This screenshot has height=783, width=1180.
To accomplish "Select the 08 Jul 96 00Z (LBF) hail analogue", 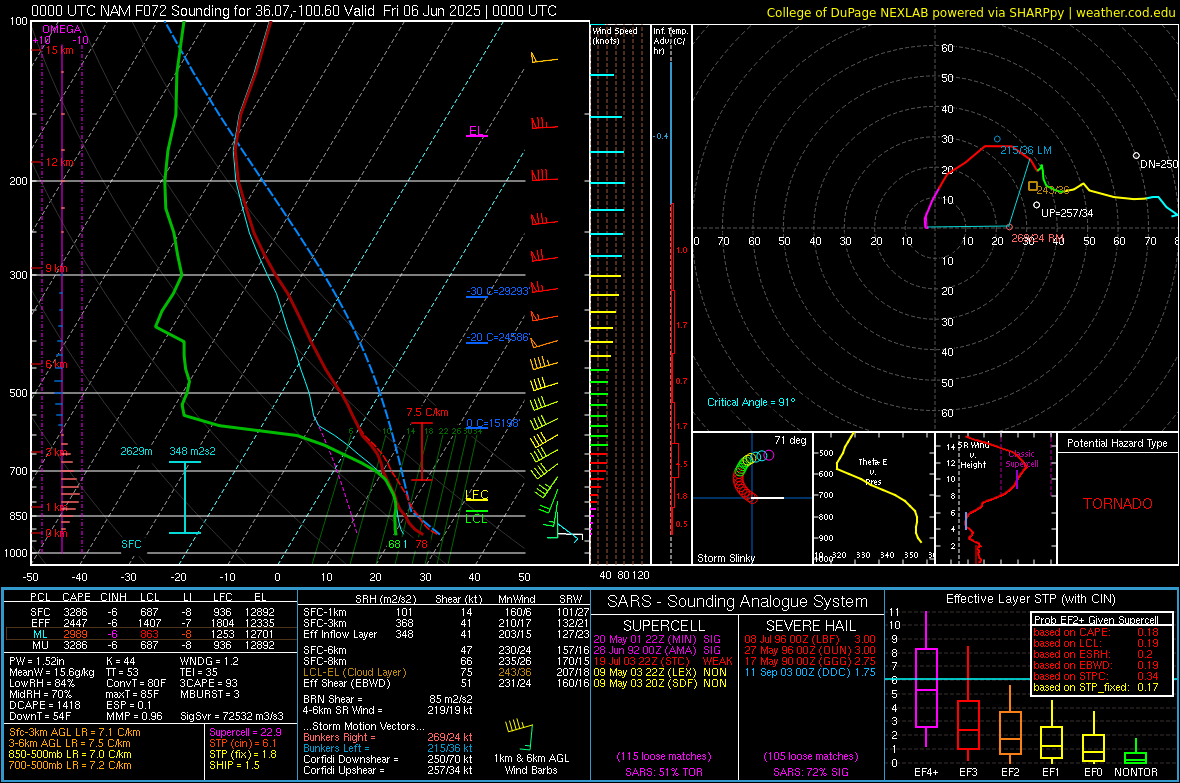I will (x=810, y=639).
